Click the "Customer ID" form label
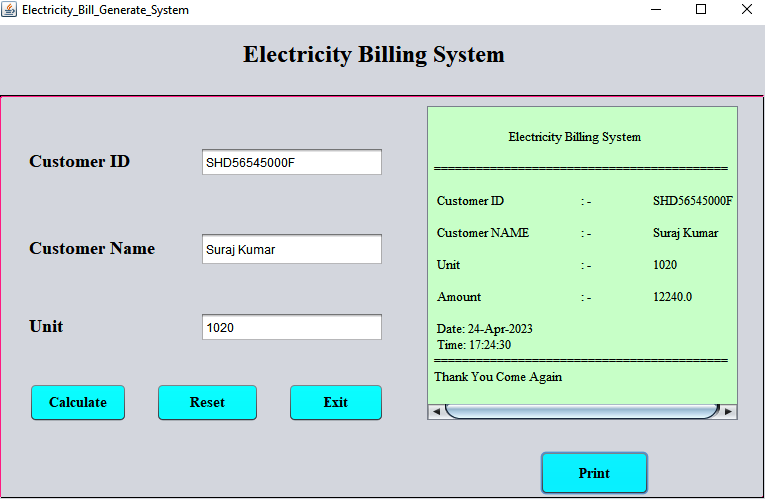Screen dimensions: 765x499 pyautogui.click(x=80, y=161)
